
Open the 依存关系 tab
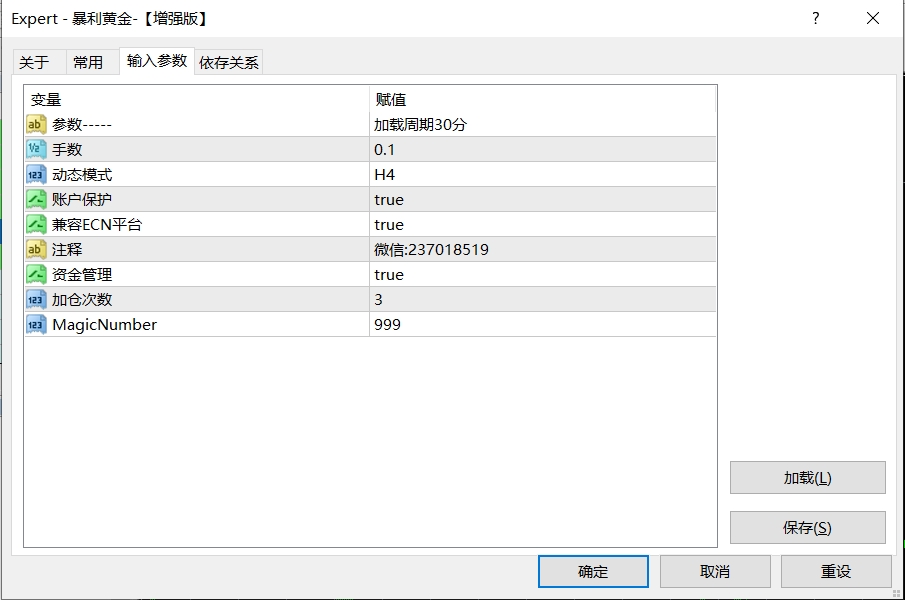(x=229, y=62)
